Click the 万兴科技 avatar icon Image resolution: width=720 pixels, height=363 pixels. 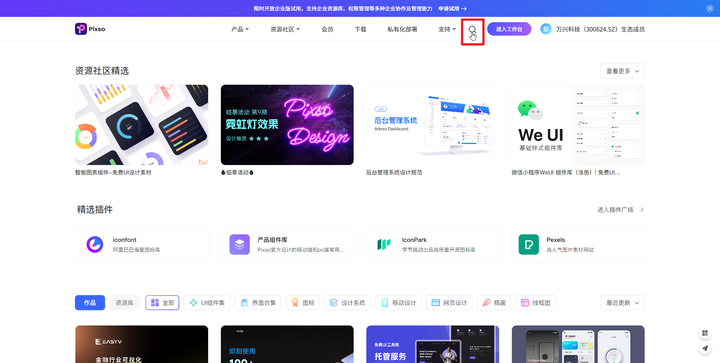coord(546,29)
